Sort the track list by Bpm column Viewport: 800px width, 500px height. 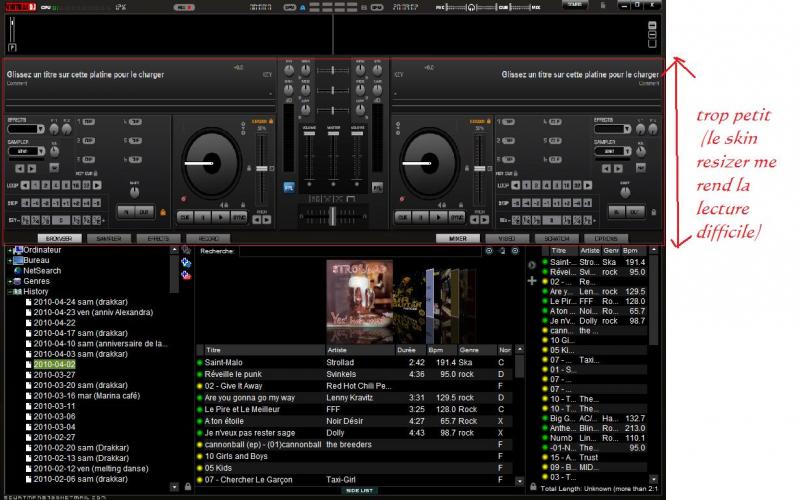pyautogui.click(x=436, y=350)
